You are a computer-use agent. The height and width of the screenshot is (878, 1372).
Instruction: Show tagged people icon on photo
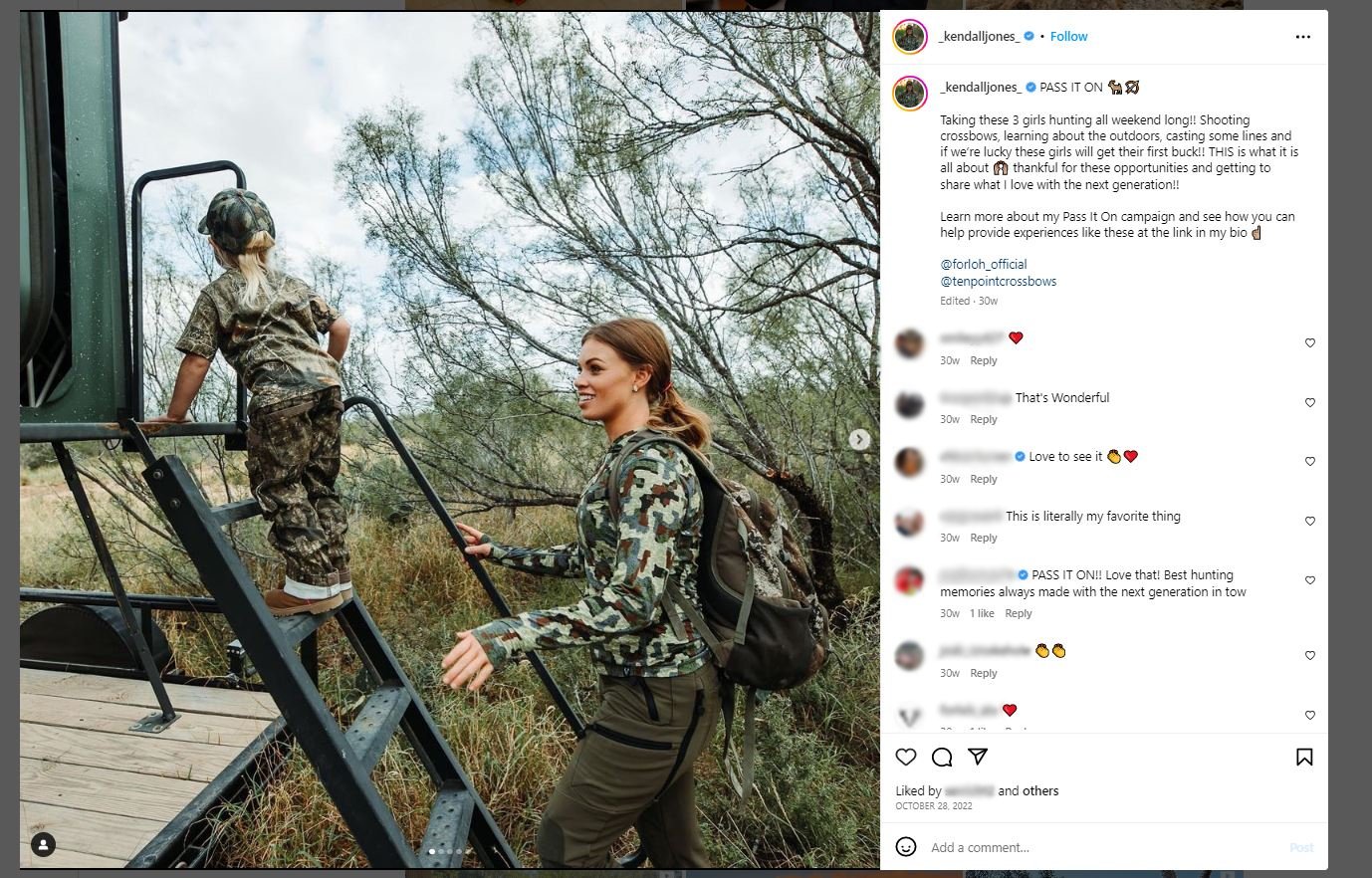43,845
